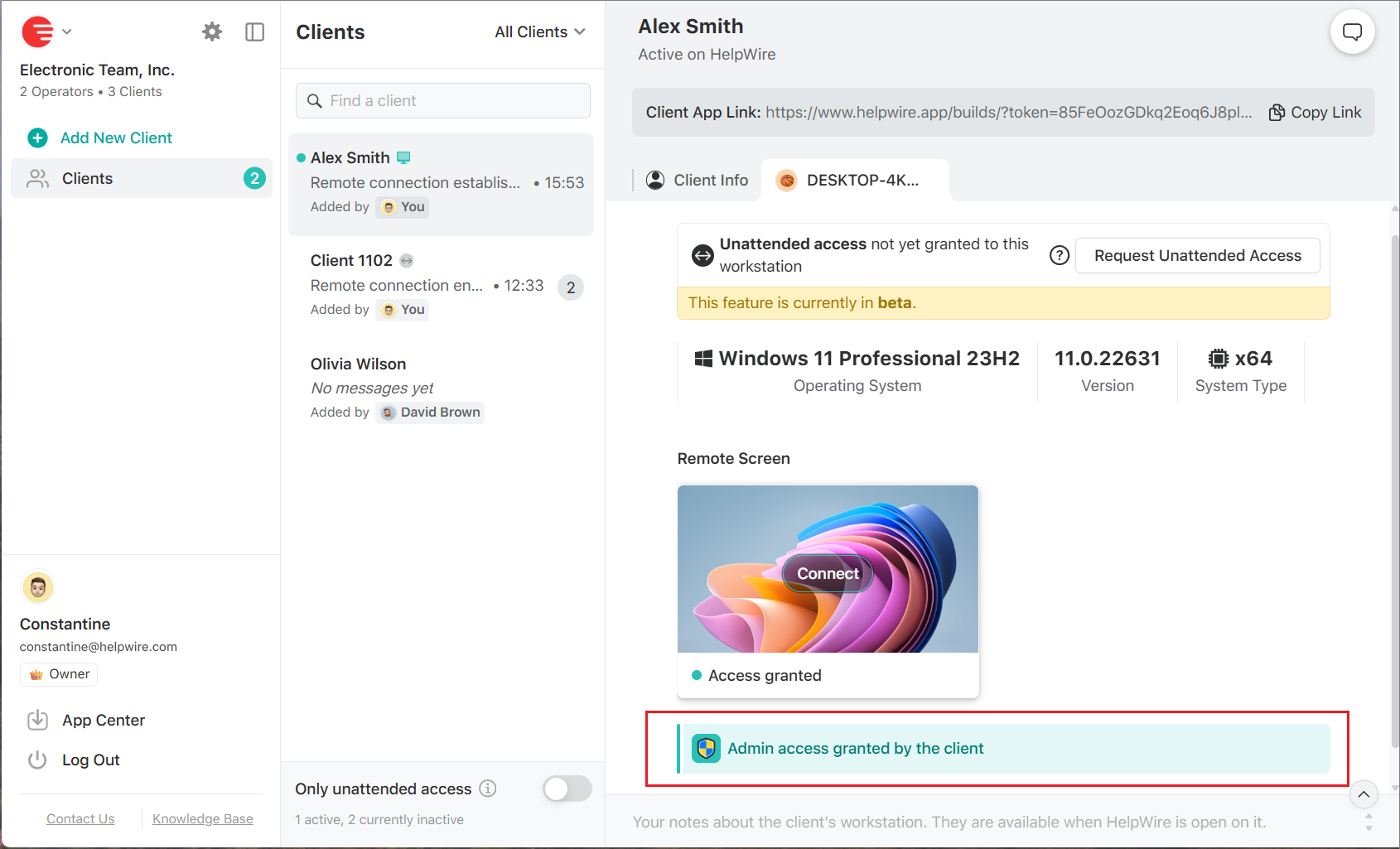Click the monitor icon beside Alex Smith
This screenshot has height=849, width=1400.
pyautogui.click(x=404, y=157)
